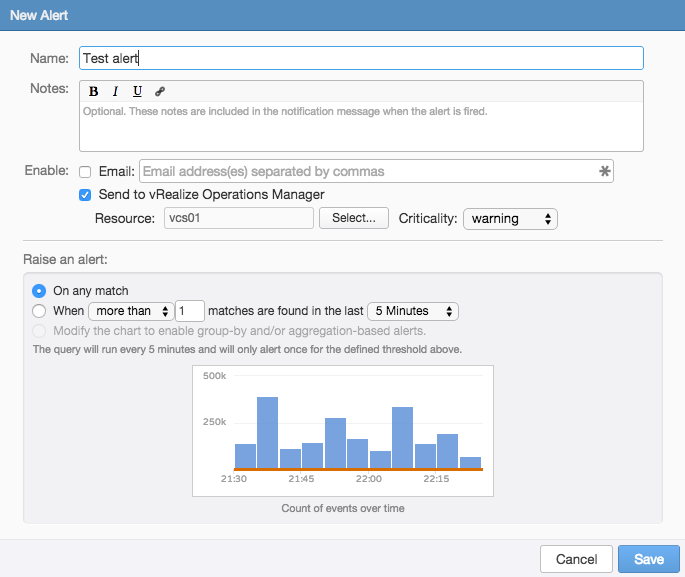685x577 pixels.
Task: Uncheck Send to vRealize Operations Manager
Action: click(x=85, y=194)
